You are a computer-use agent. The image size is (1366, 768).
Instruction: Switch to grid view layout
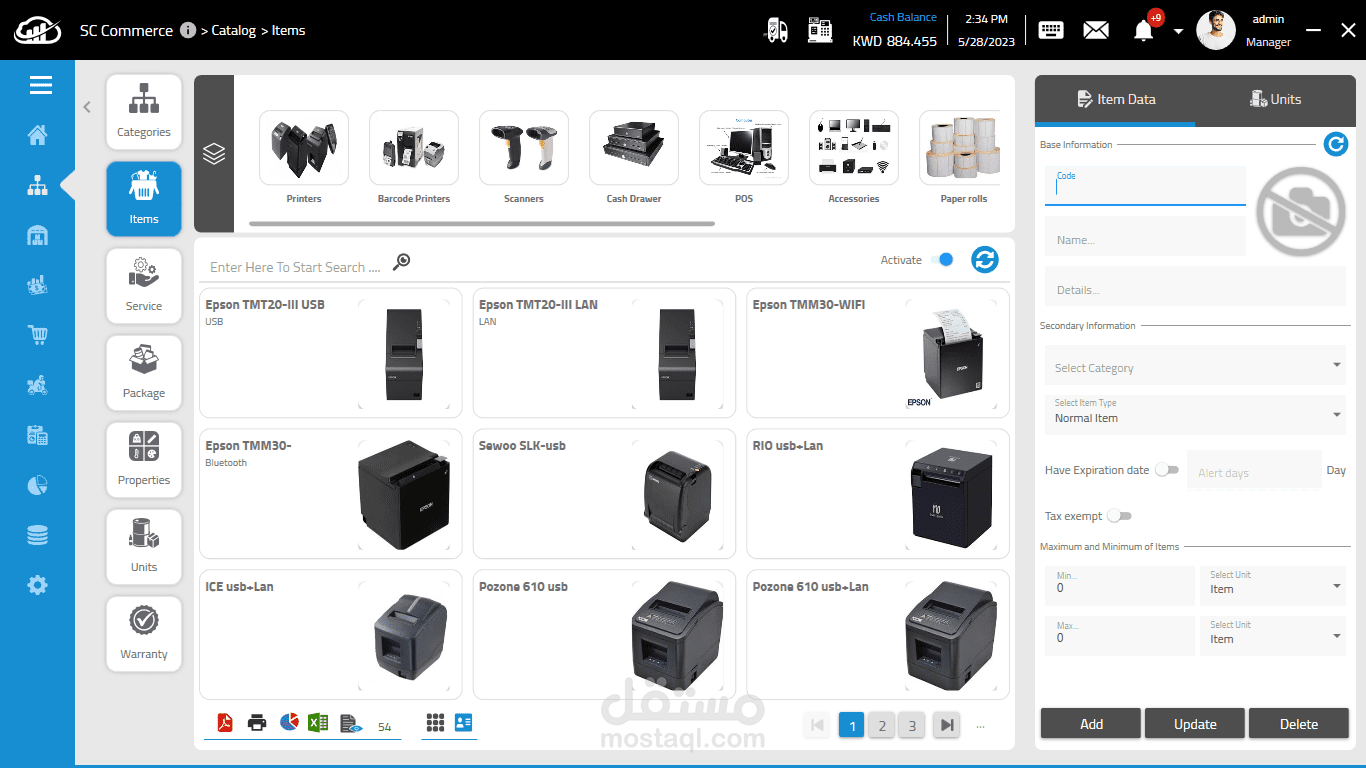[435, 722]
